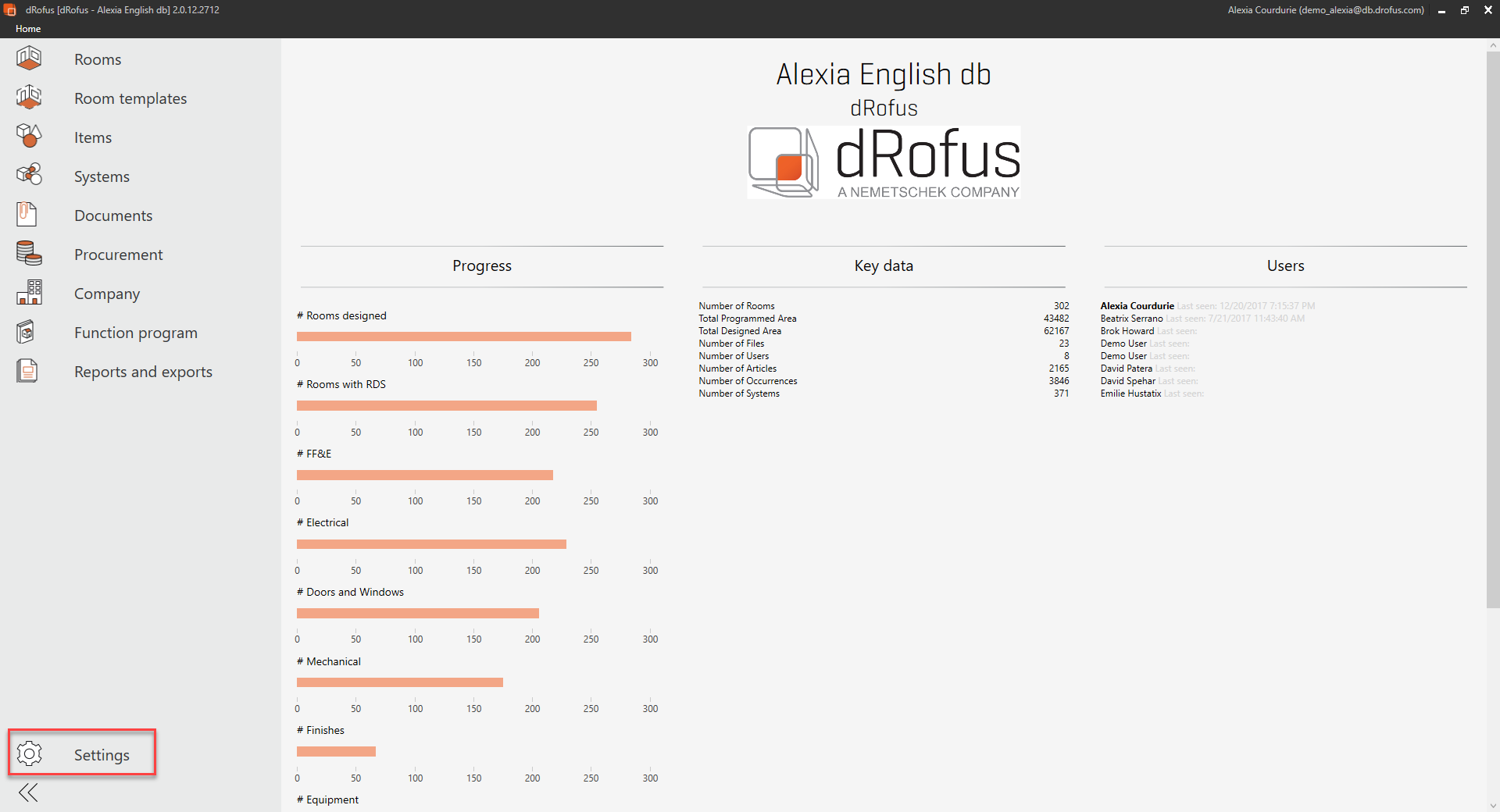The height and width of the screenshot is (812, 1500).
Task: Select Beatrix Serrano in Users list
Action: (x=1131, y=319)
